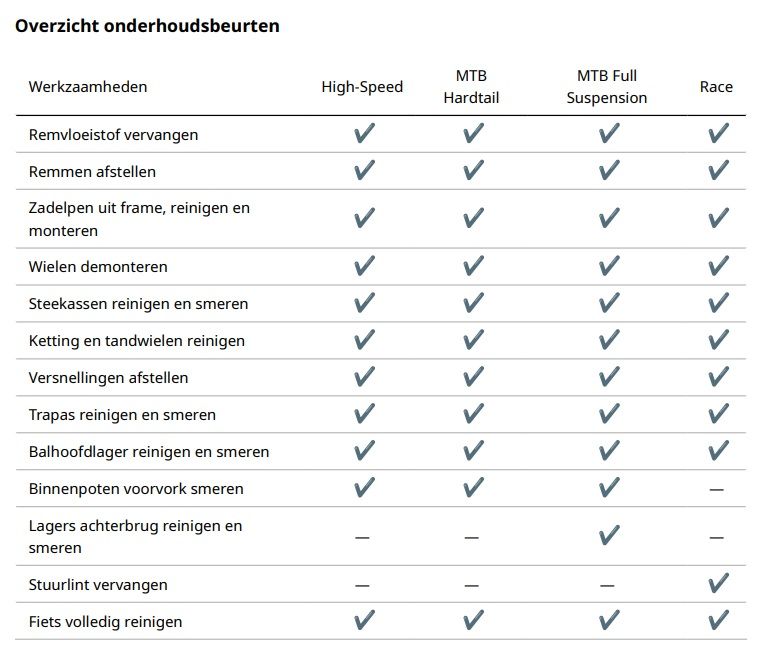Click the Ketting en tandwielen reinigen label
Screen dimensions: 773x659
click(137, 341)
